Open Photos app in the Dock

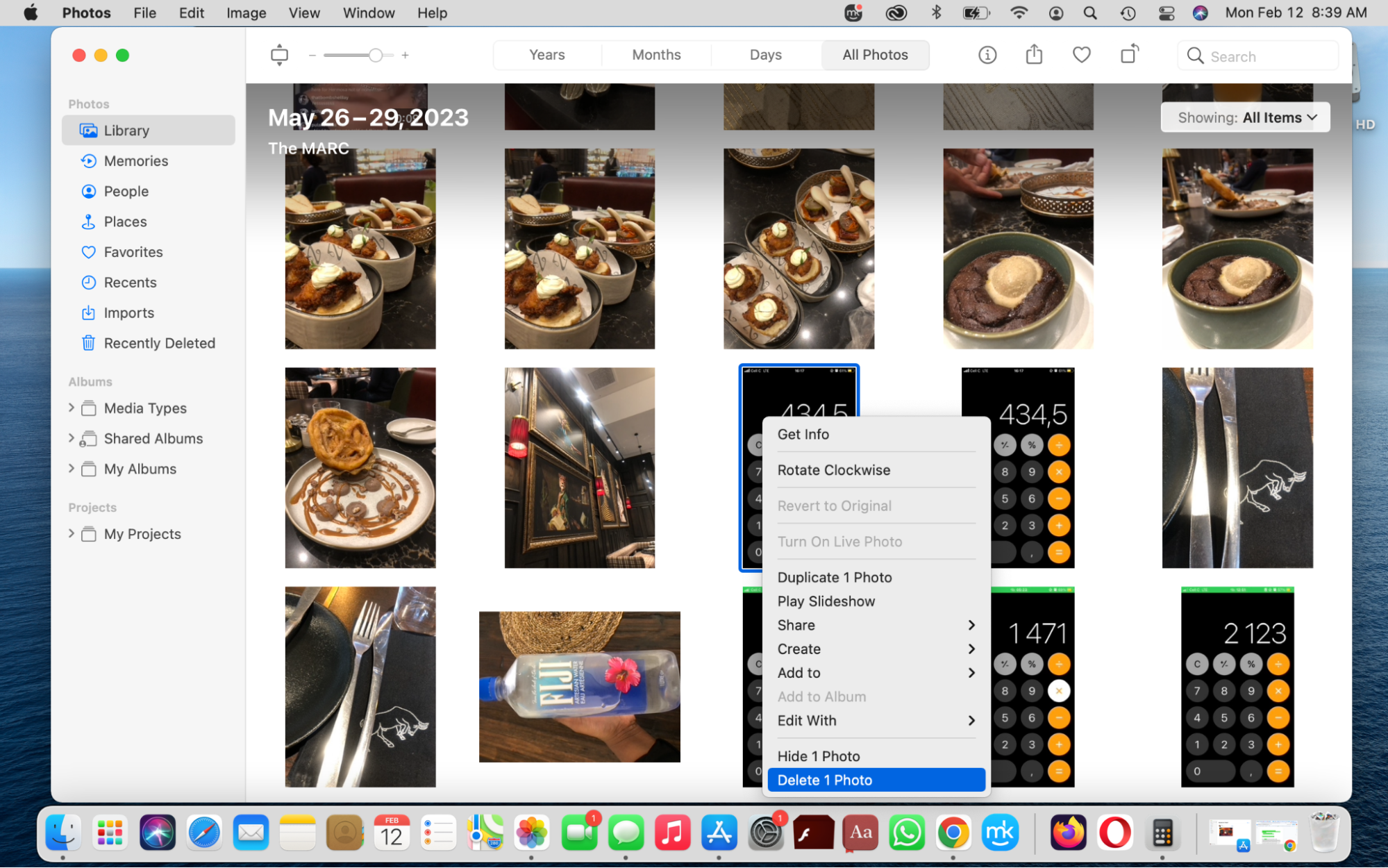532,833
